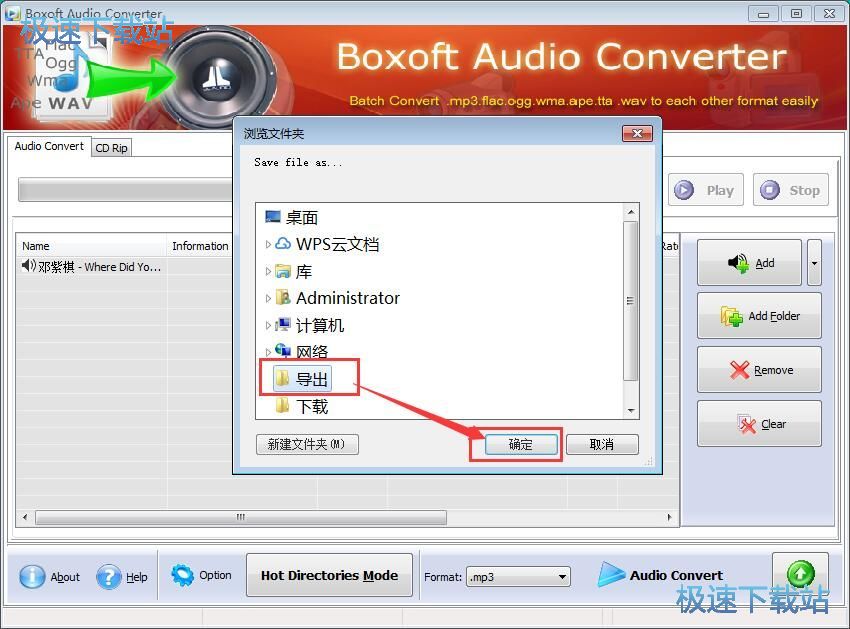Open the About info icon
850x629 pixels.
pyautogui.click(x=32, y=576)
